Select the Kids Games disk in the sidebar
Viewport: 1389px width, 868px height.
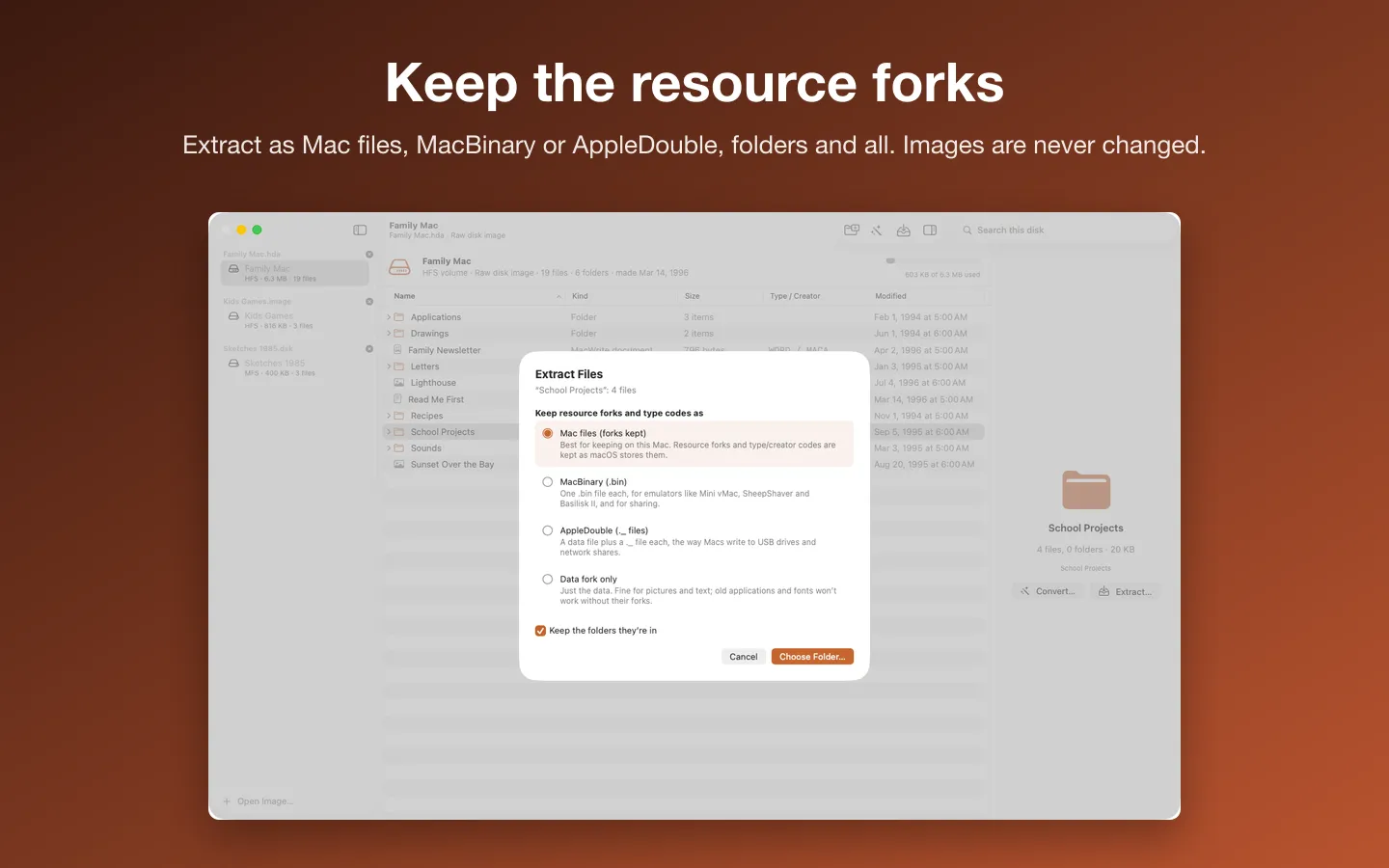pyautogui.click(x=294, y=320)
